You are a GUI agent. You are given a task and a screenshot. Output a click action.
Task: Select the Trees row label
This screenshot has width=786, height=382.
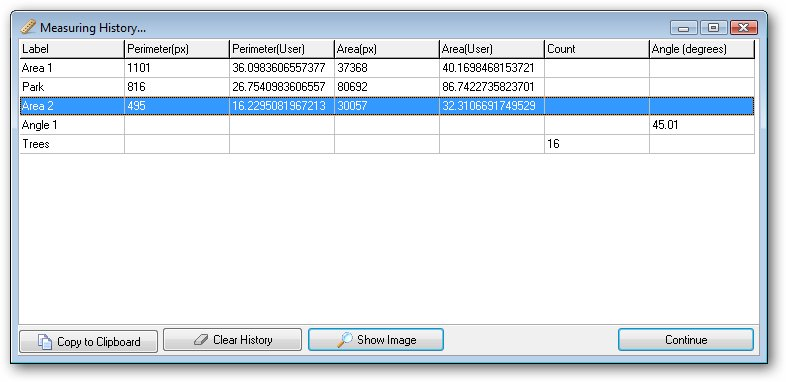(36, 144)
